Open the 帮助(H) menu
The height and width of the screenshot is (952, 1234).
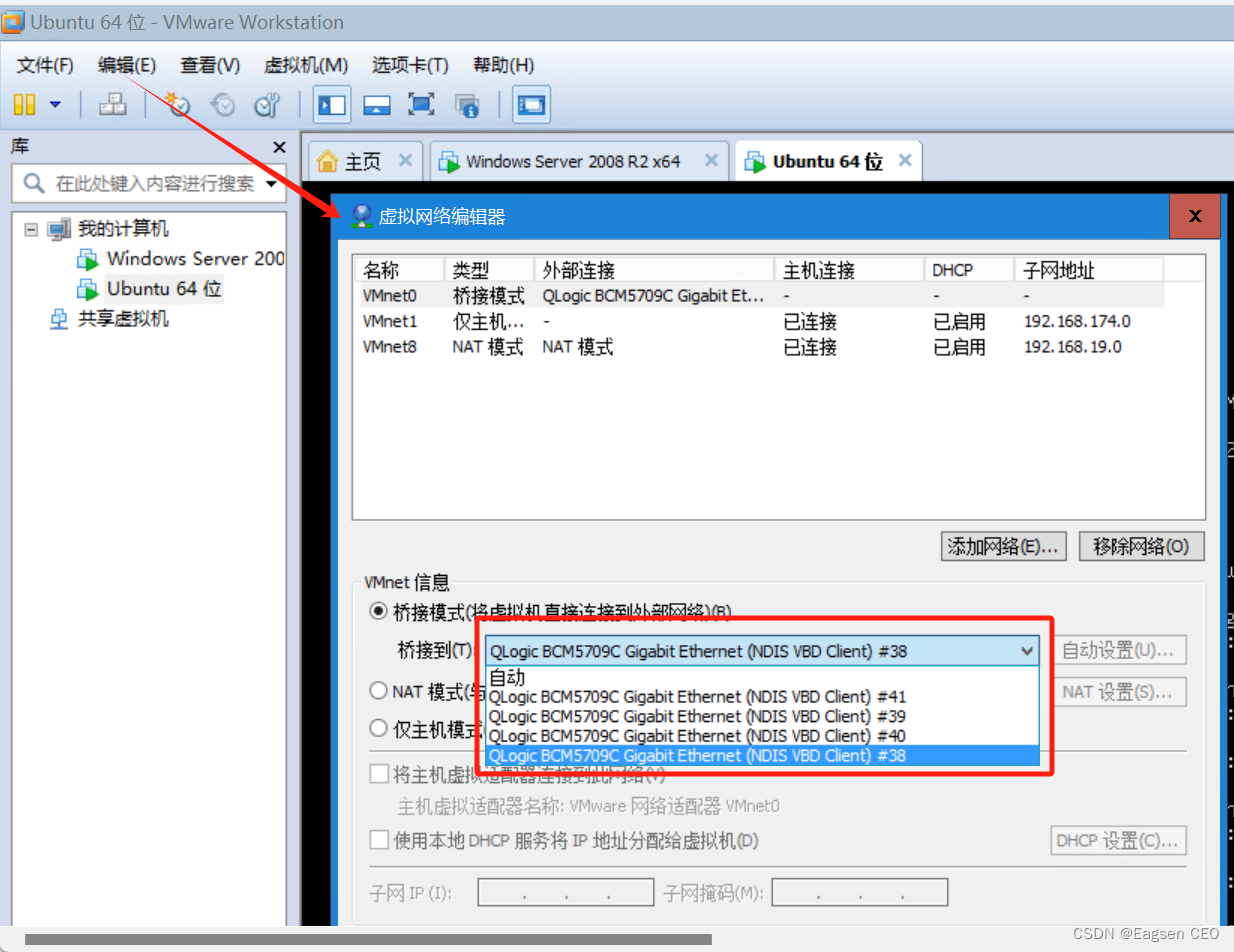coord(503,65)
